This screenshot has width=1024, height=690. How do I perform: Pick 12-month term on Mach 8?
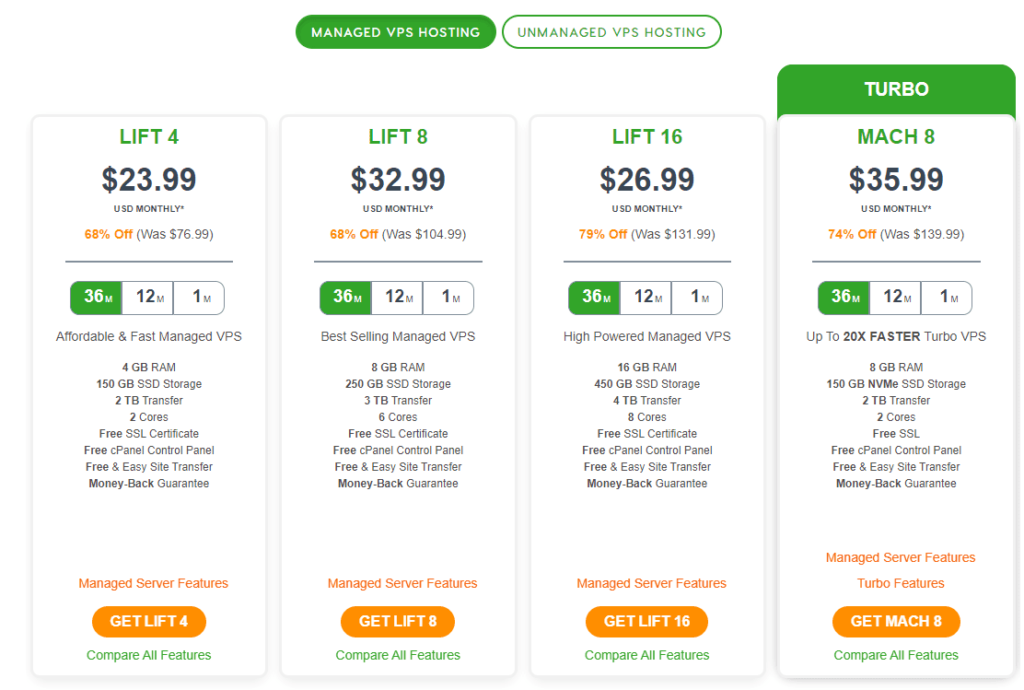(x=895, y=298)
